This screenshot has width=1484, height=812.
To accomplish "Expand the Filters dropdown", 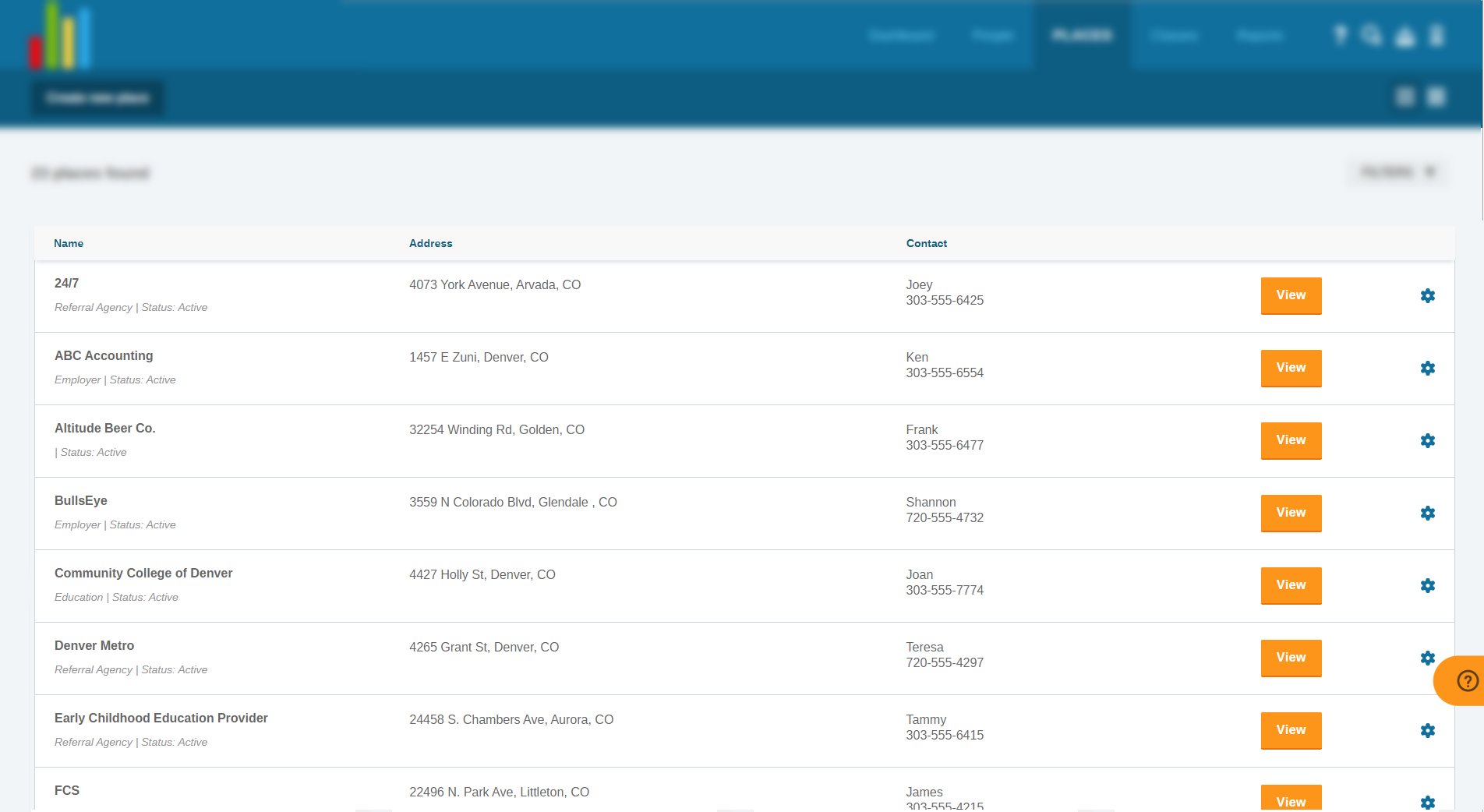I will tap(1398, 172).
